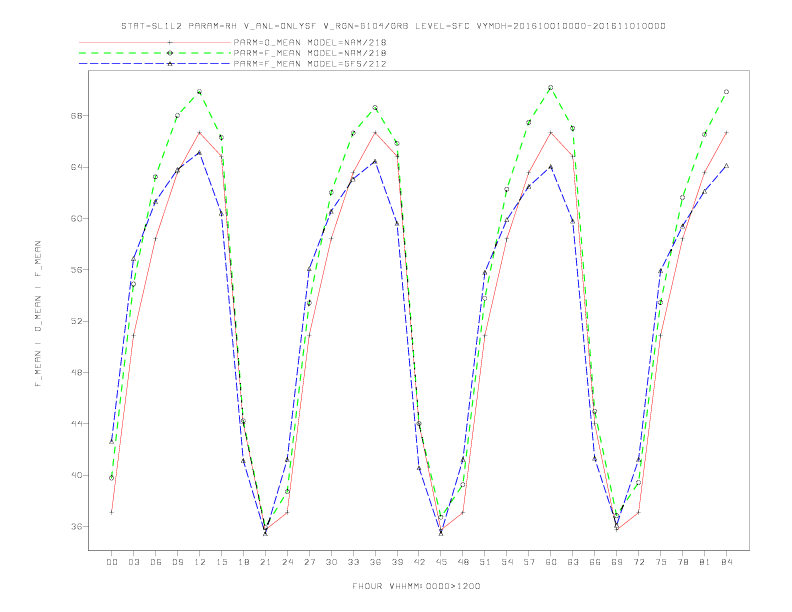Click y-axis tick label 44
The width and height of the screenshot is (792, 612).
coord(76,424)
